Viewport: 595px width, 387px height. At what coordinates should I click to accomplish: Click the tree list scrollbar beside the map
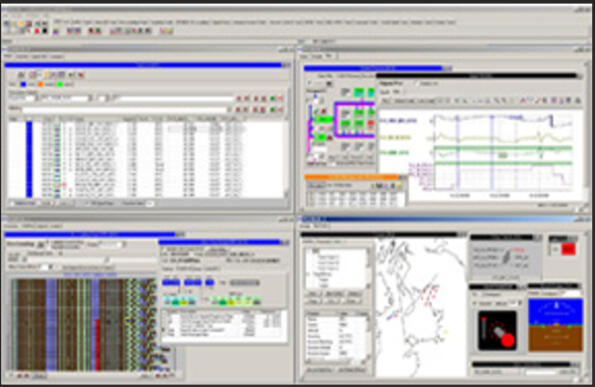click(368, 269)
